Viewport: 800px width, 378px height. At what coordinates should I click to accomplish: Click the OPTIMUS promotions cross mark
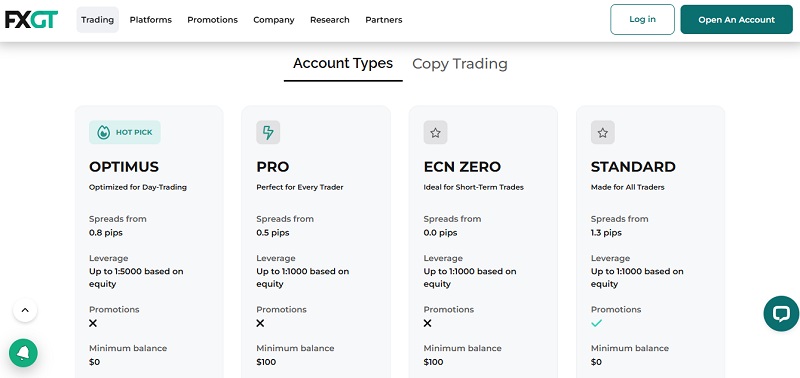(93, 323)
